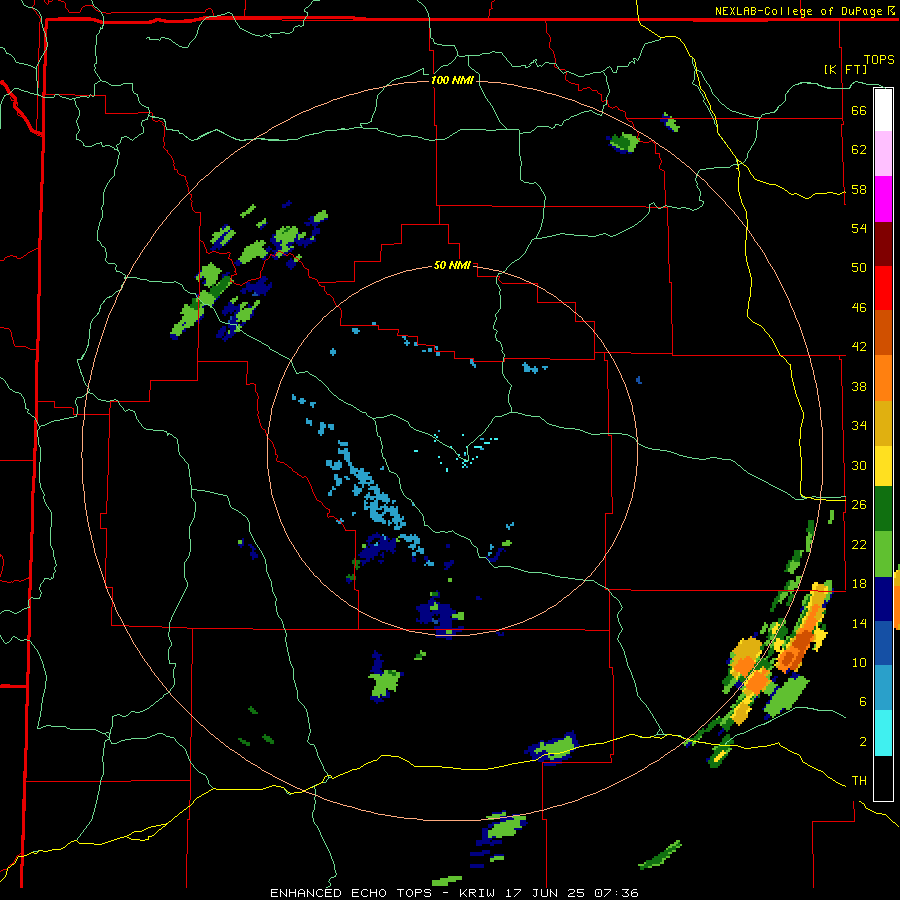900x900 pixels.
Task: Click the dark green 30 kft legend swatch
Action: [883, 509]
